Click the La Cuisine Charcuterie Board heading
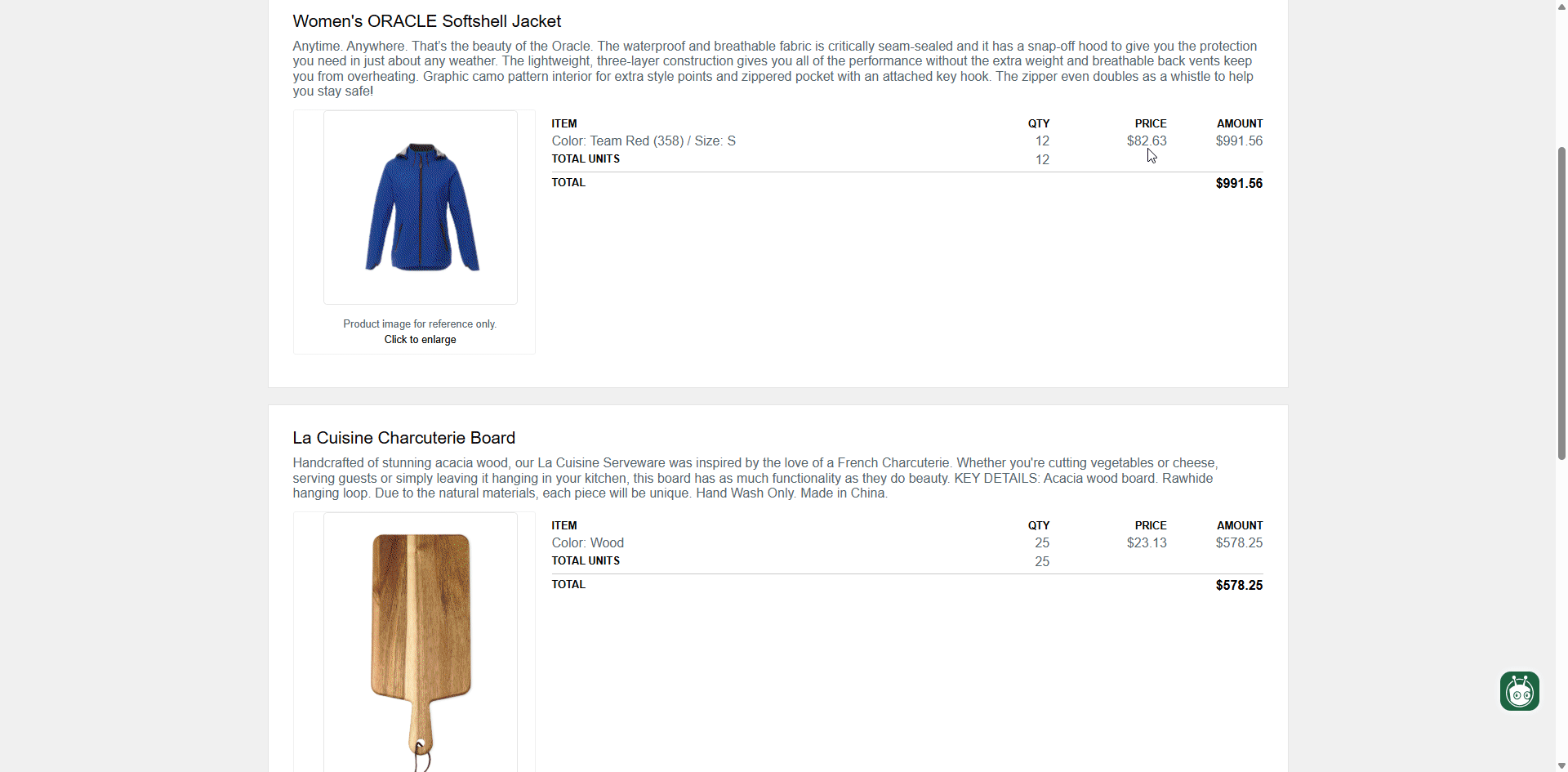1568x772 pixels. click(403, 438)
